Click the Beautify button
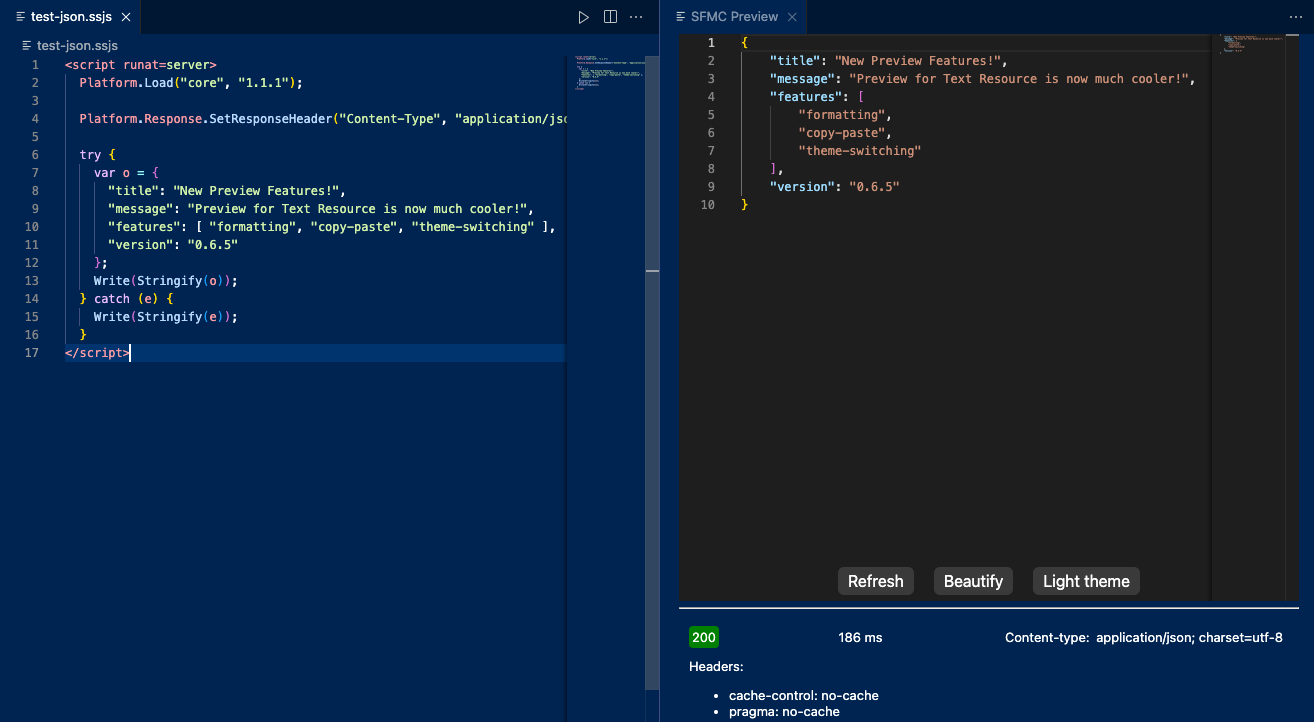The width and height of the screenshot is (1314, 722). [x=973, y=581]
